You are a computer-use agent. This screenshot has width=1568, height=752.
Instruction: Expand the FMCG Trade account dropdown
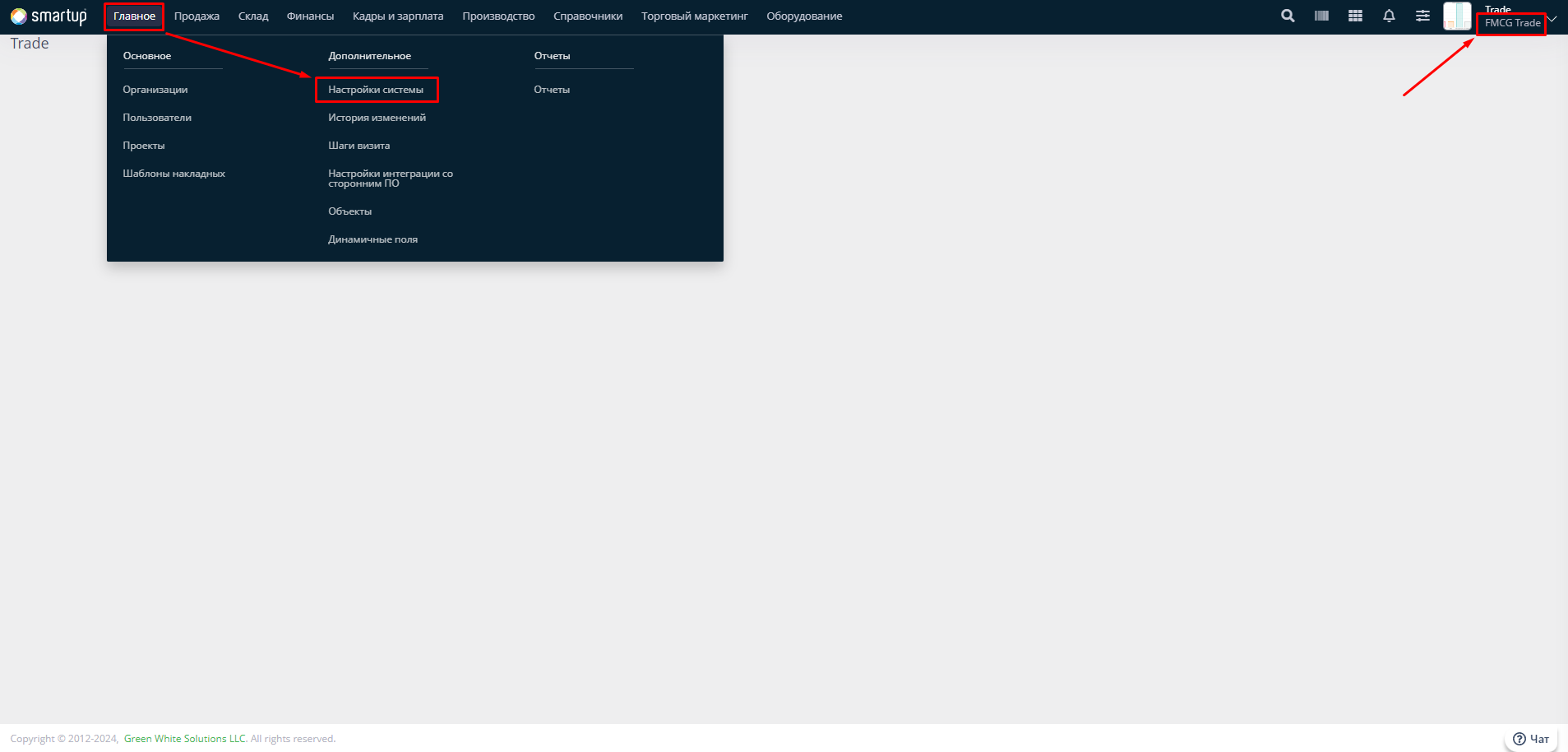point(1552,19)
